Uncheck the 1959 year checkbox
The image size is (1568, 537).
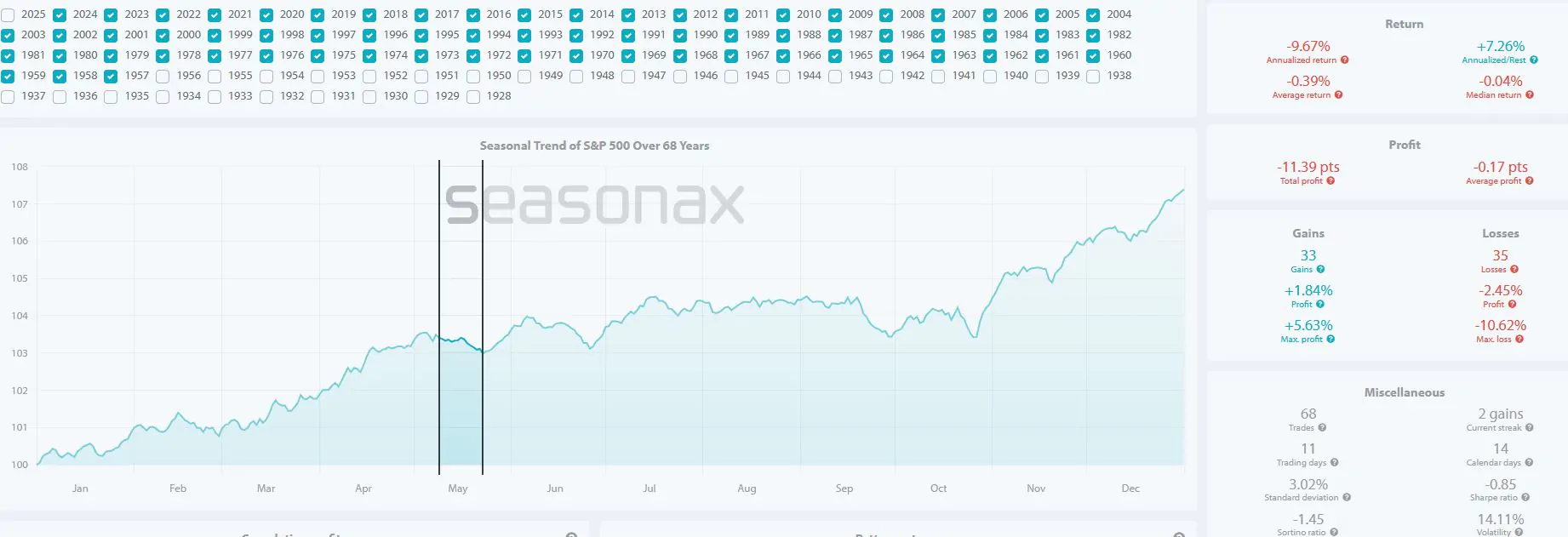click(x=8, y=77)
